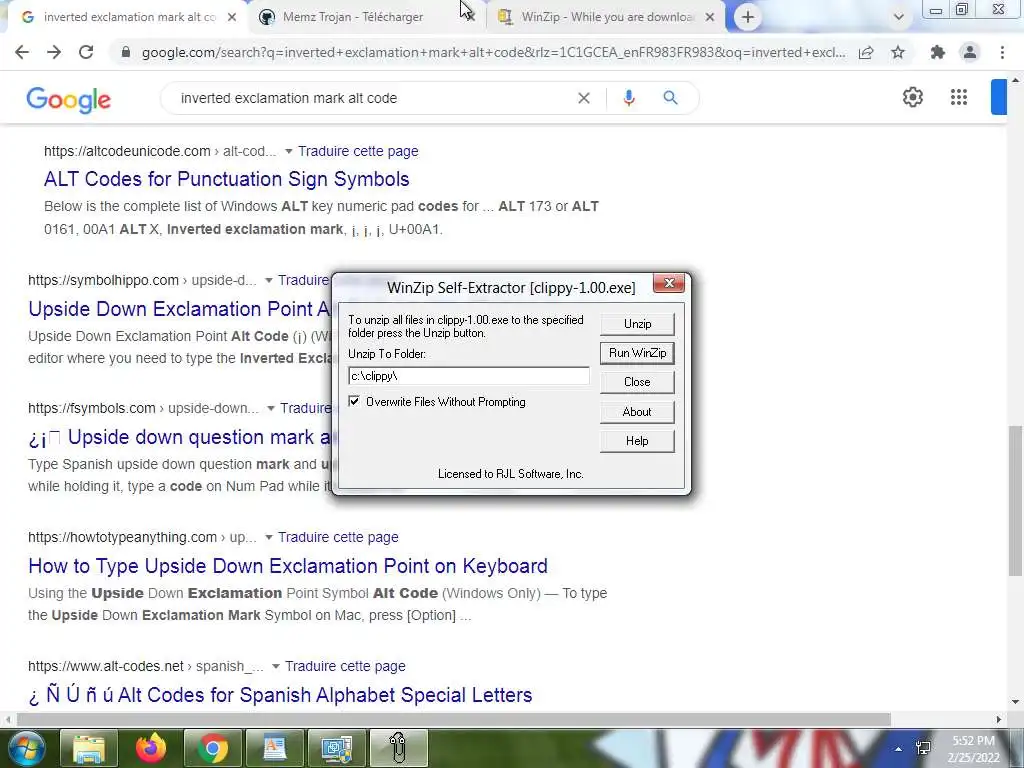Open Upside down question mark result
The width and height of the screenshot is (1024, 768).
(x=180, y=438)
